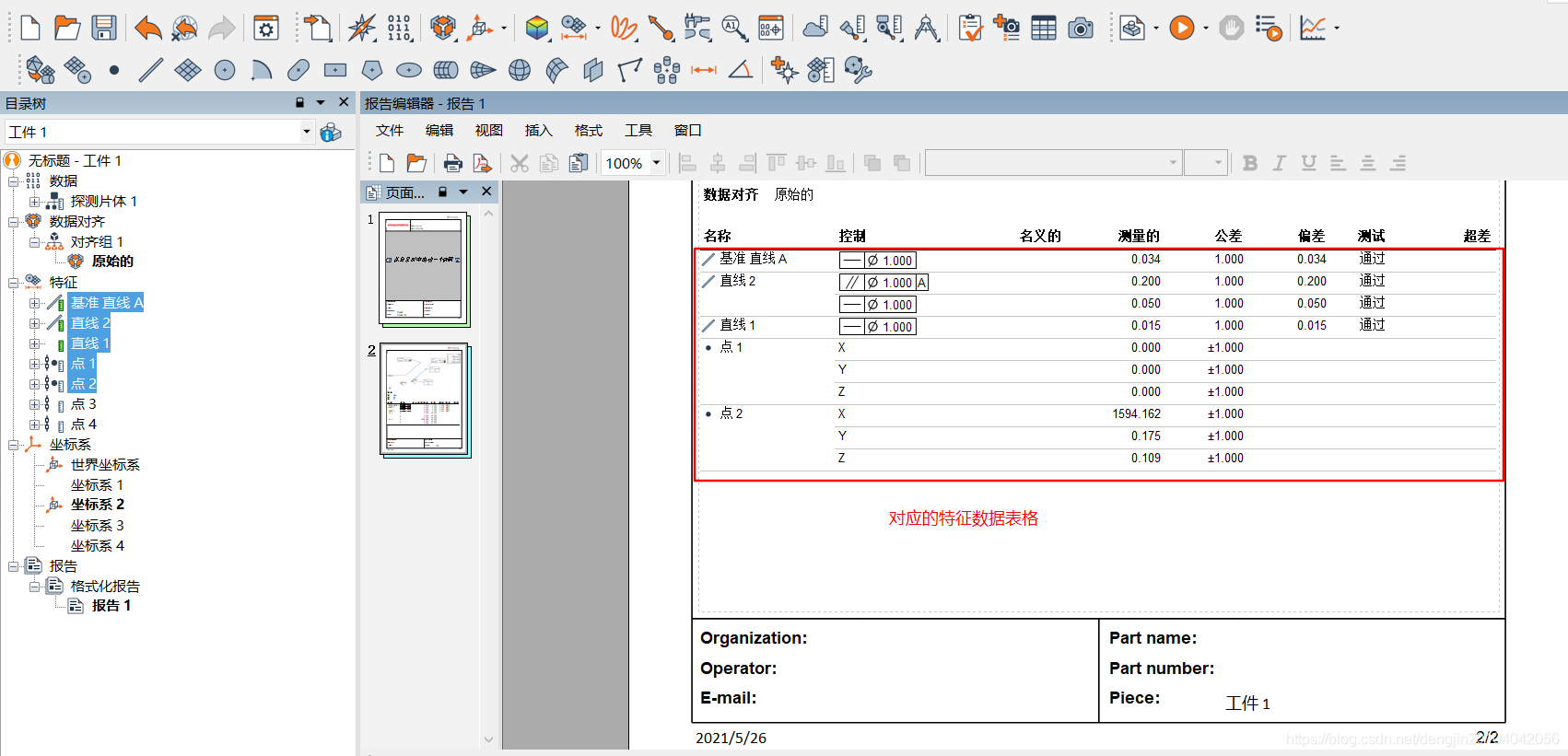The height and width of the screenshot is (756, 1568).
Task: Create a distance feature with orange arrows
Action: point(704,70)
